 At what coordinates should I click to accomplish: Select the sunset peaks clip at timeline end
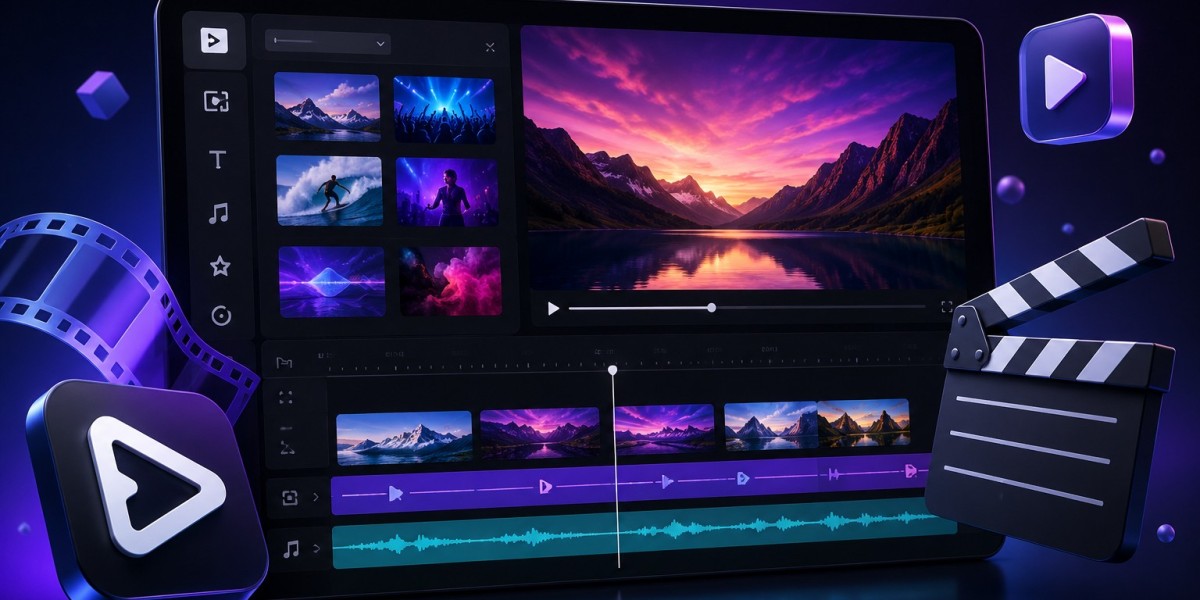pos(864,422)
